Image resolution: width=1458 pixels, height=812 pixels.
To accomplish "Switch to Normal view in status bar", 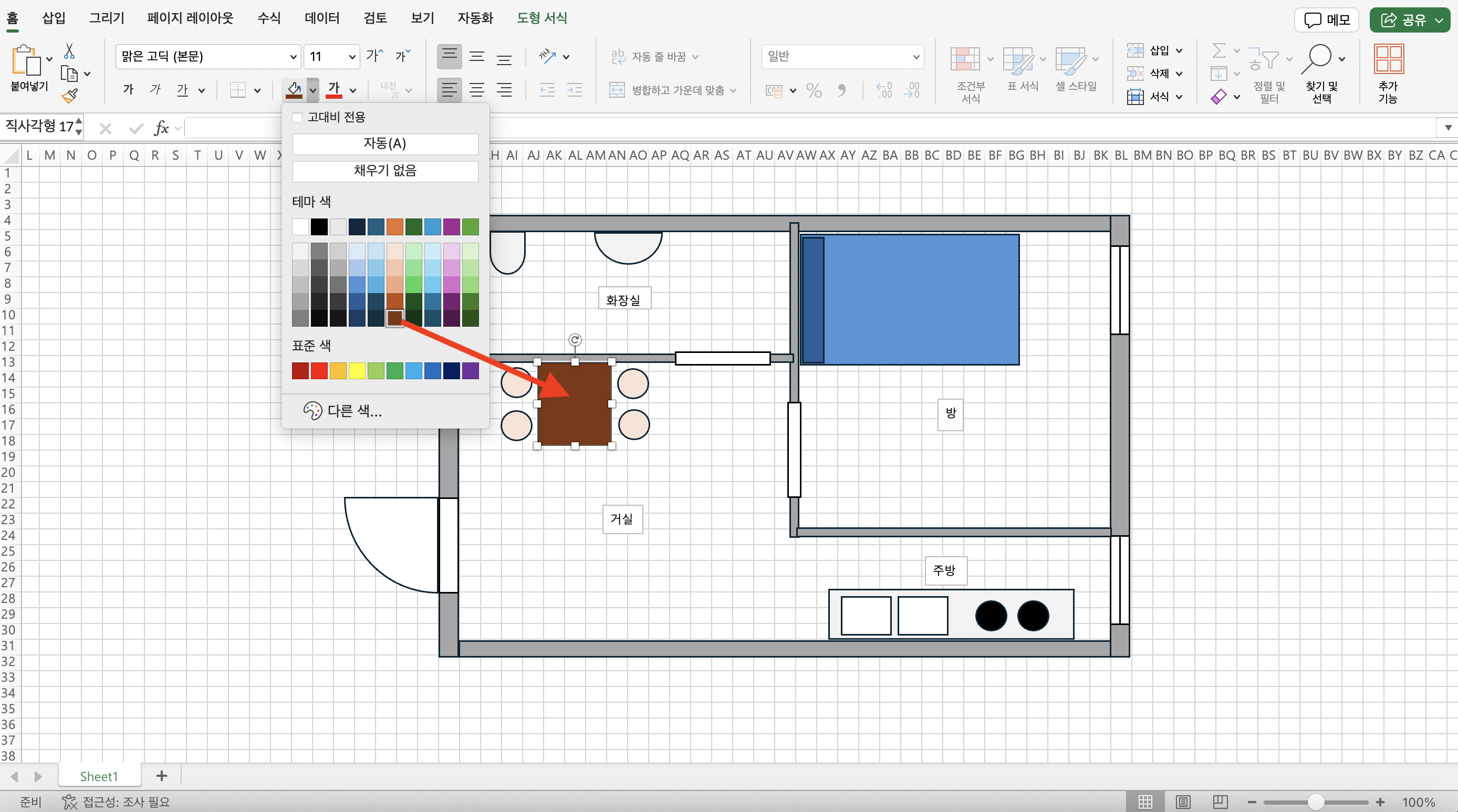I will (1145, 801).
